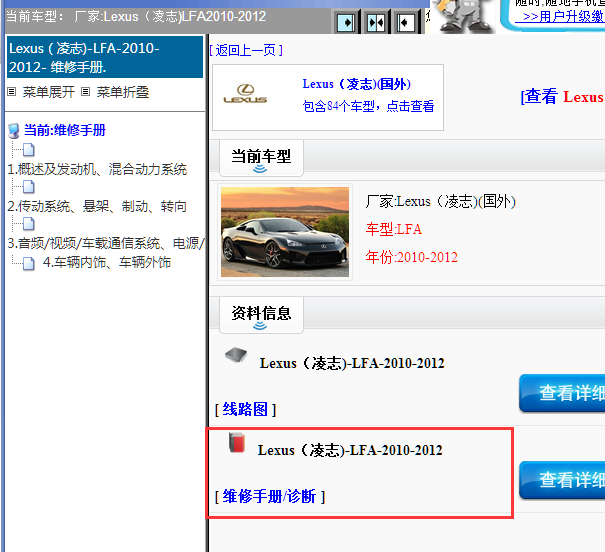Click 菜单展开 to expand menu
This screenshot has height=552, width=605.
click(x=49, y=92)
